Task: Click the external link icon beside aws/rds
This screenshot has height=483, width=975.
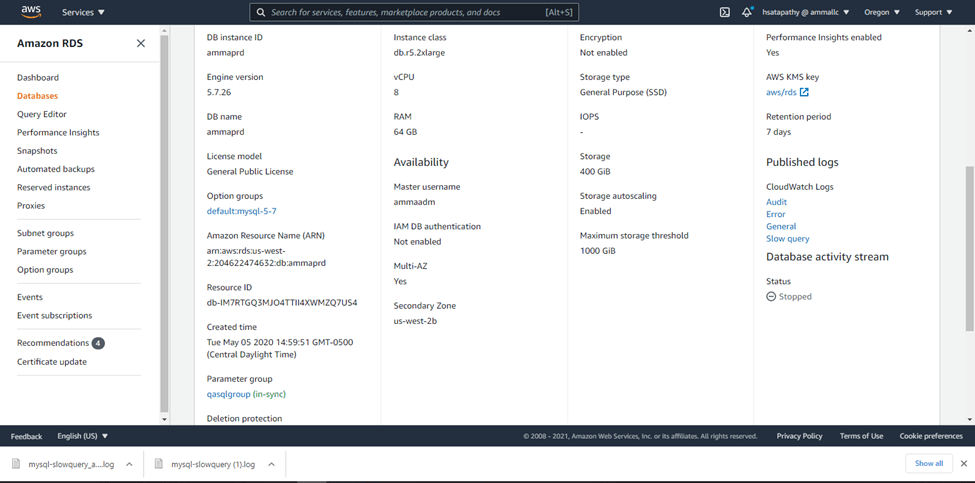Action: pos(804,93)
